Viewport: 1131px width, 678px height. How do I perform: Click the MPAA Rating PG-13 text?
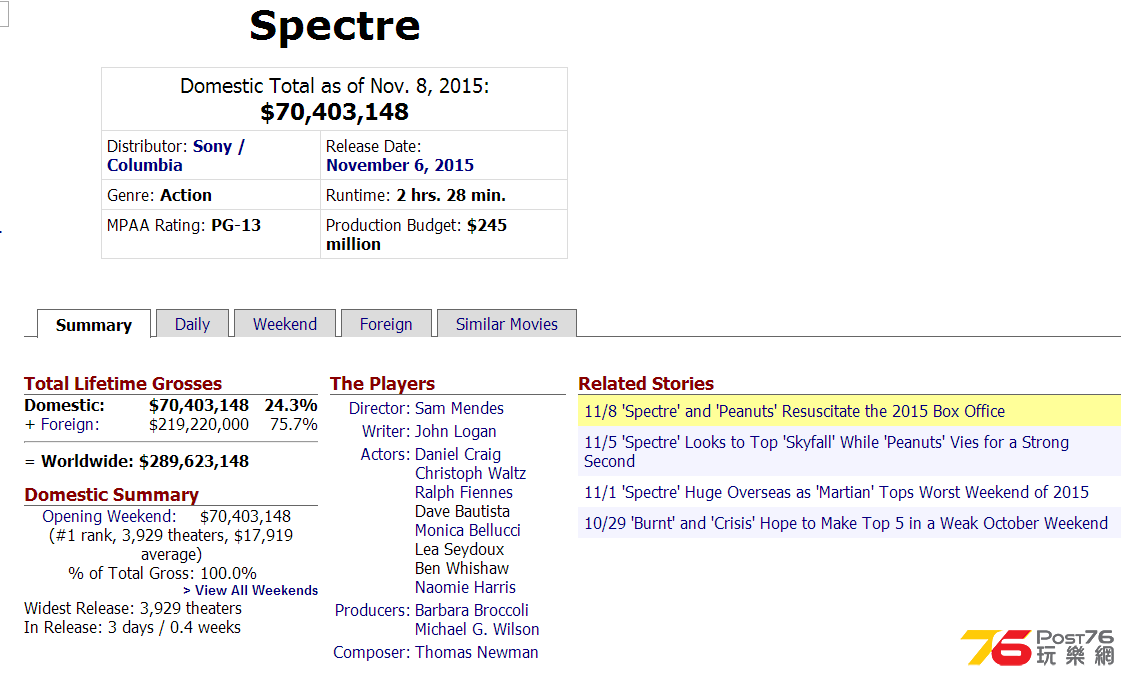(x=184, y=225)
